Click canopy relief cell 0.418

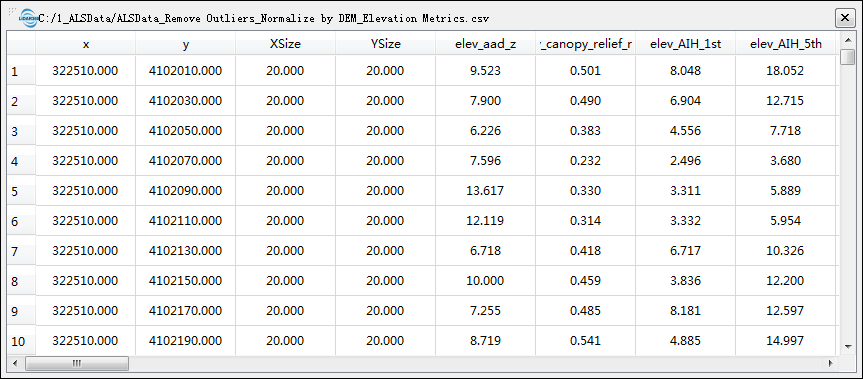tap(586, 251)
